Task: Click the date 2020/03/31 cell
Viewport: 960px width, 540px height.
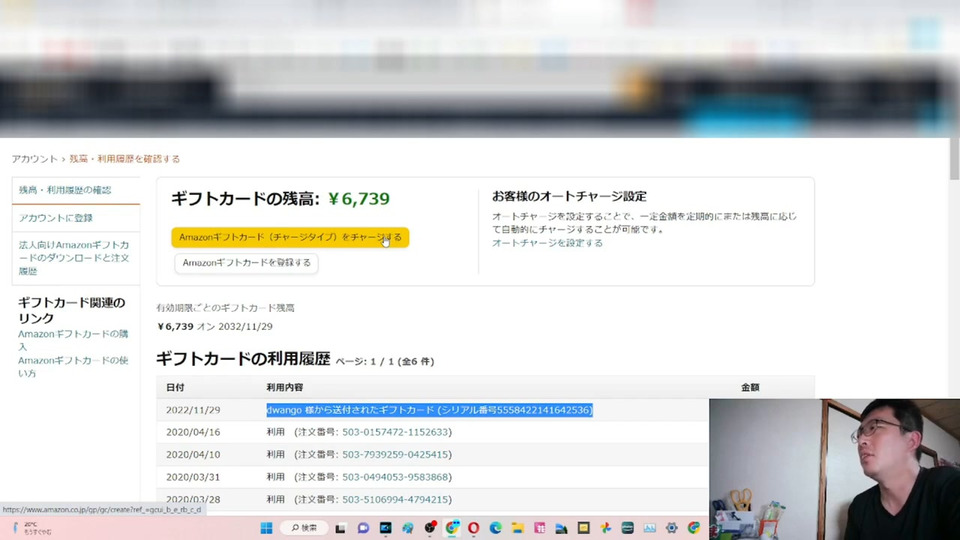Action: pos(193,477)
